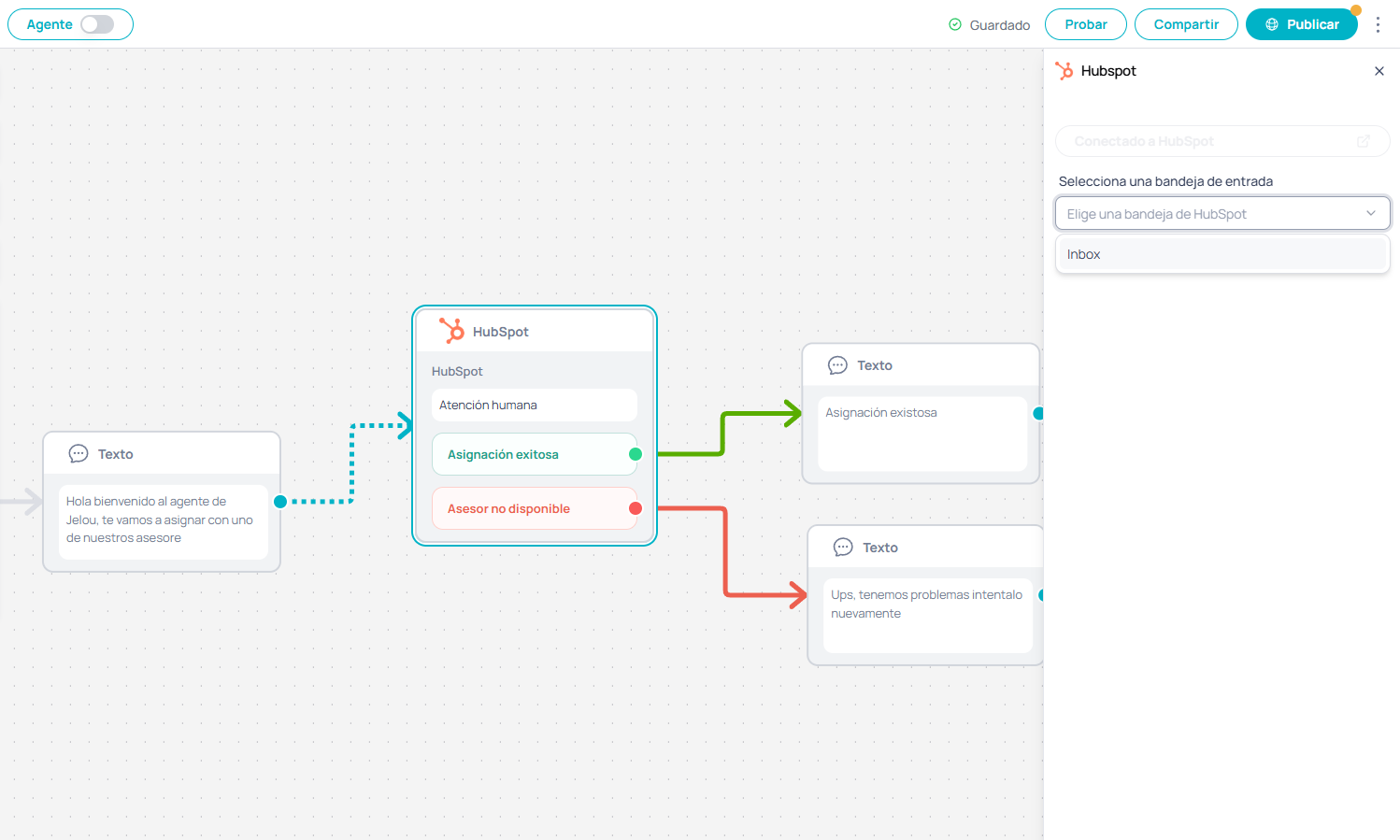Screen dimensions: 1400x840
Task: Click the Asignación existosa message text
Action: coord(880,412)
